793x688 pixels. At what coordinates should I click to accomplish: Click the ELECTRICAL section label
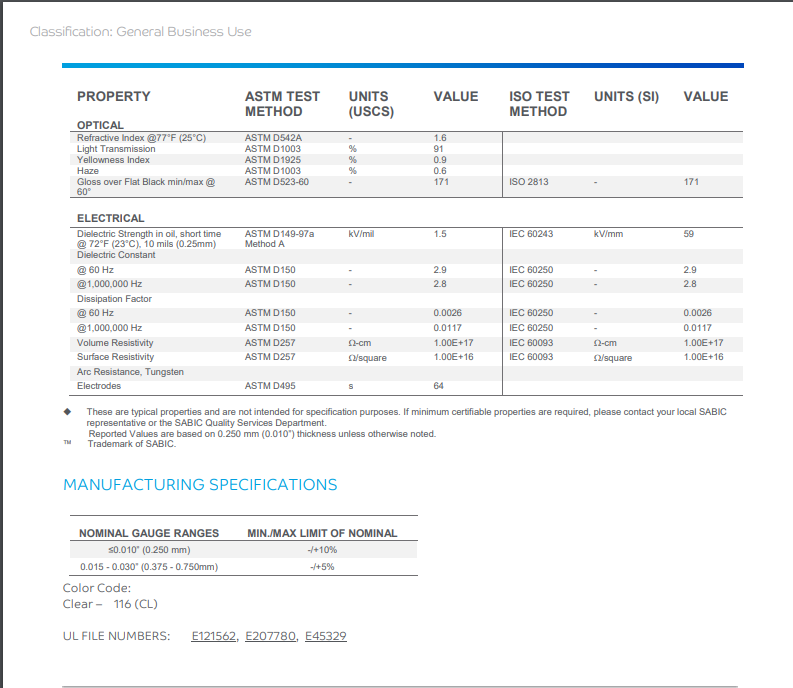point(110,218)
